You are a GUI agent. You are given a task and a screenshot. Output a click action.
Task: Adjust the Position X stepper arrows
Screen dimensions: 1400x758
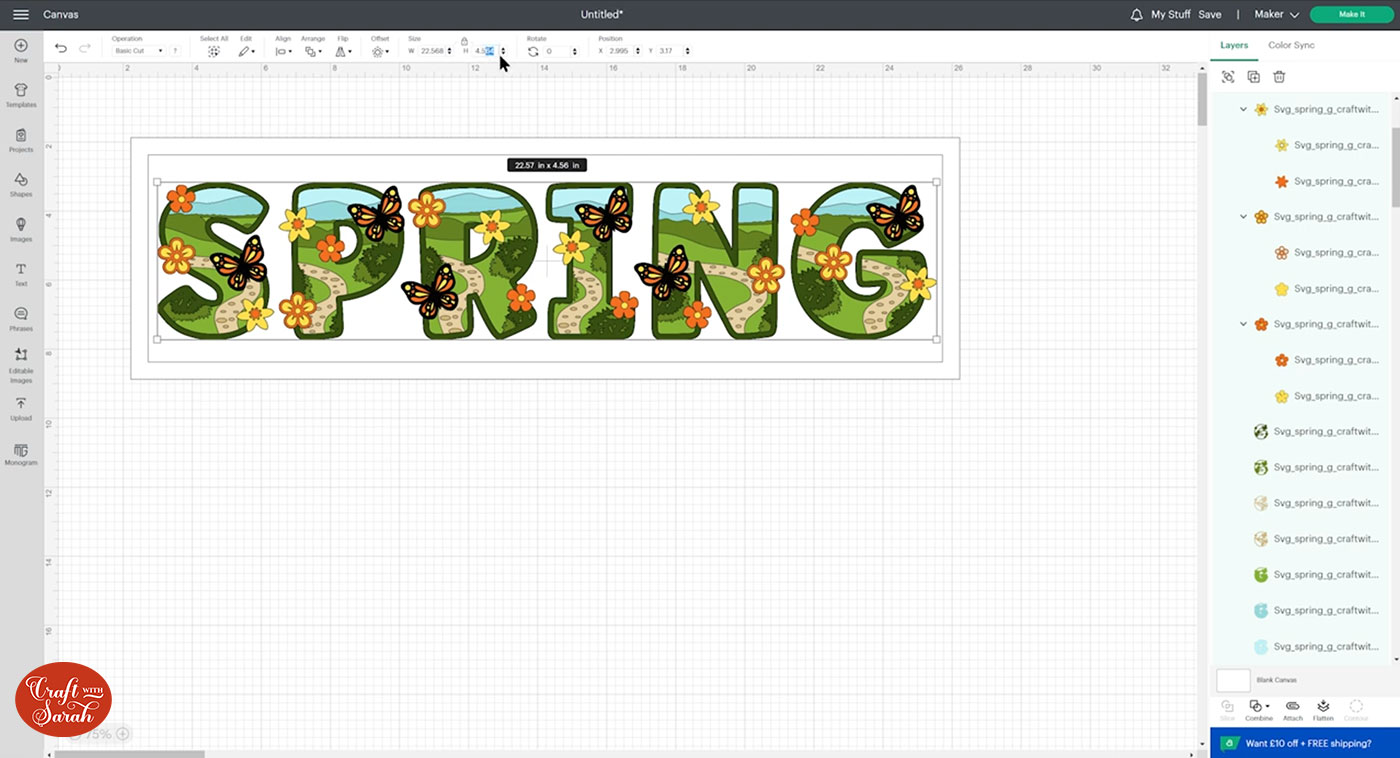coord(638,51)
